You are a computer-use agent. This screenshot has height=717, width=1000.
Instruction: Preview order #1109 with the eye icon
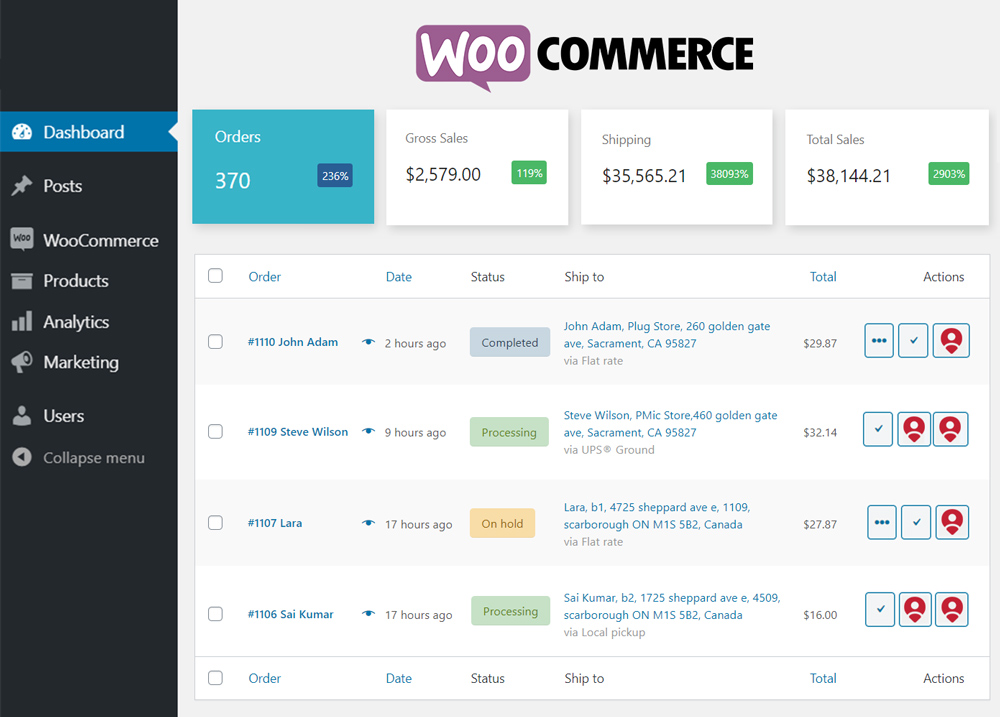(x=368, y=431)
